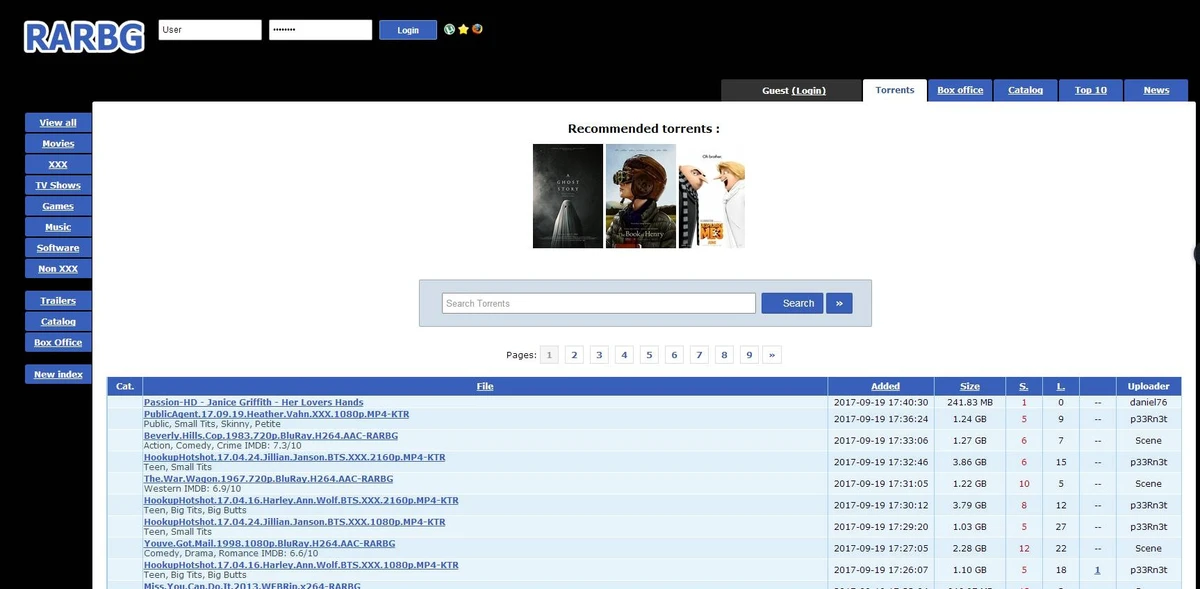Switch to the Torrents tab

click(x=895, y=90)
